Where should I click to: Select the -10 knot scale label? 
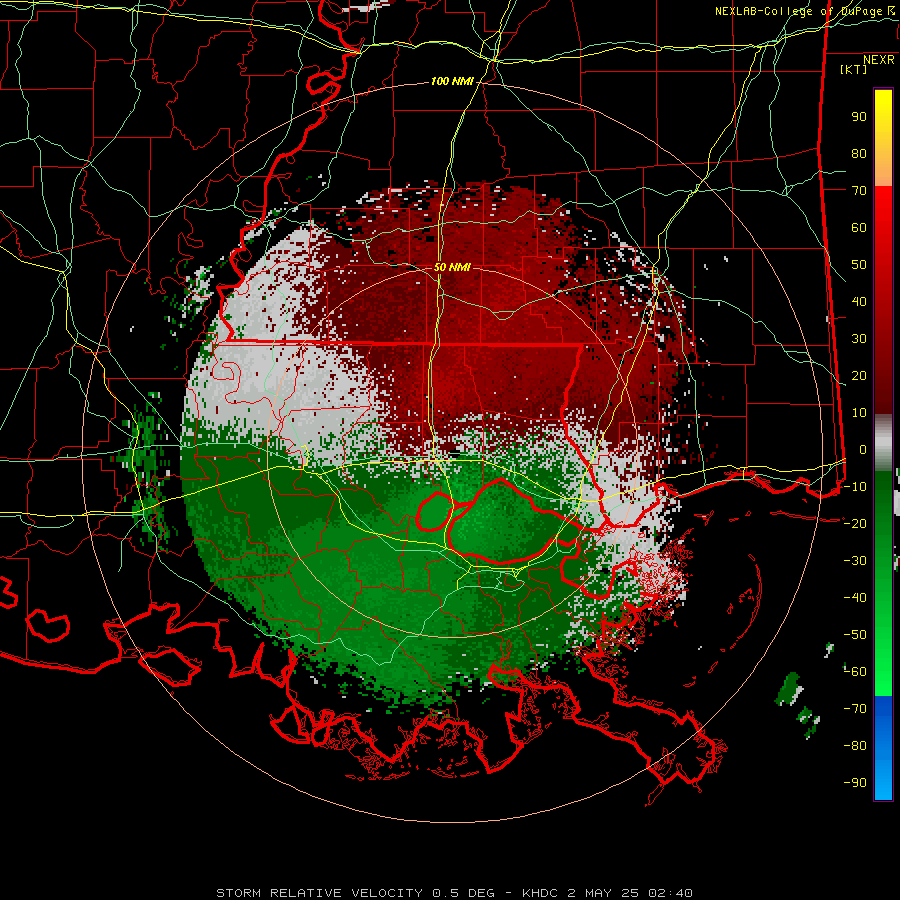(855, 487)
